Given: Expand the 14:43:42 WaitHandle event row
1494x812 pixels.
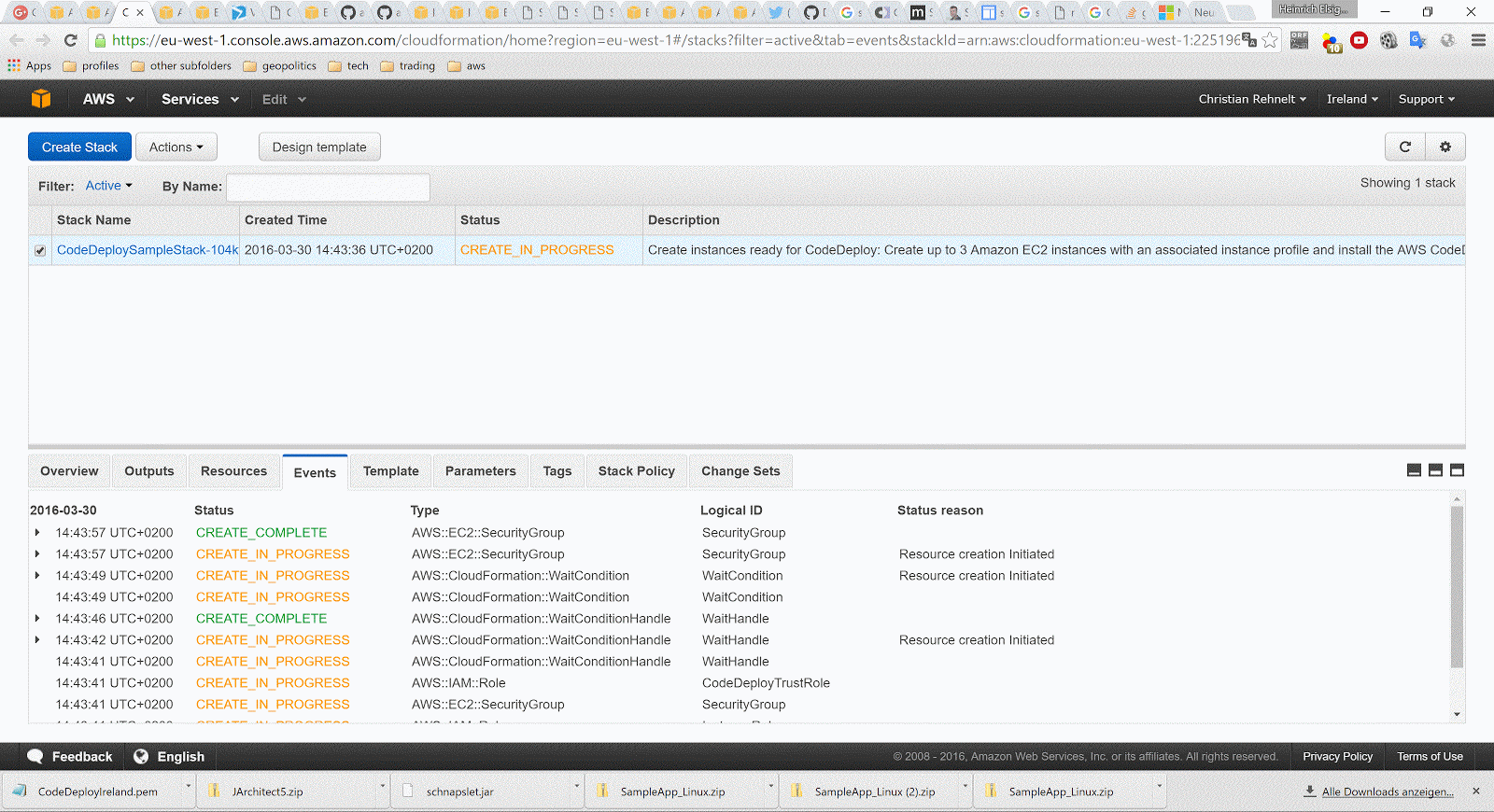Looking at the screenshot, I should 37,640.
